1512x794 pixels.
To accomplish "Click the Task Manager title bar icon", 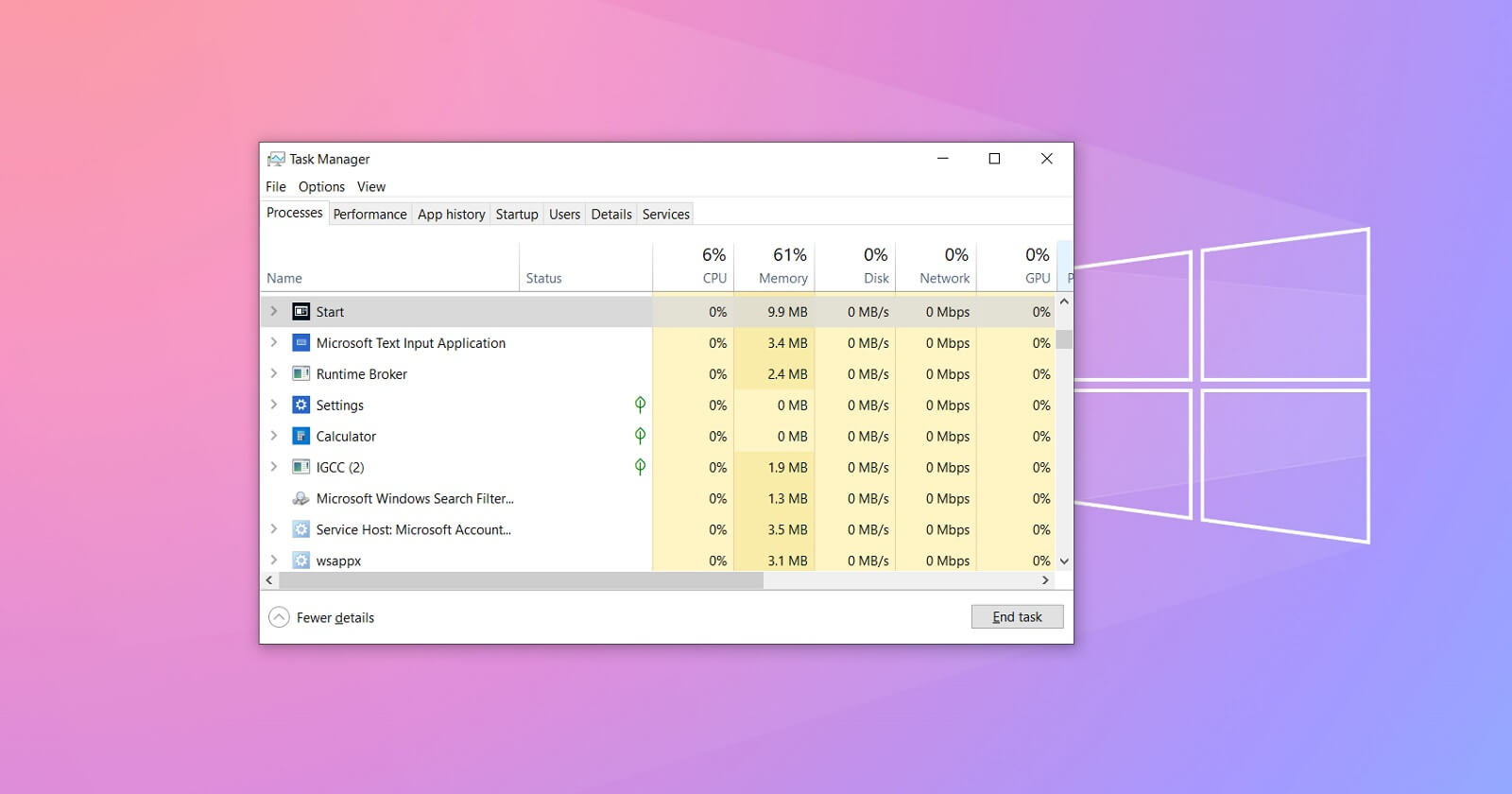I will (x=276, y=159).
